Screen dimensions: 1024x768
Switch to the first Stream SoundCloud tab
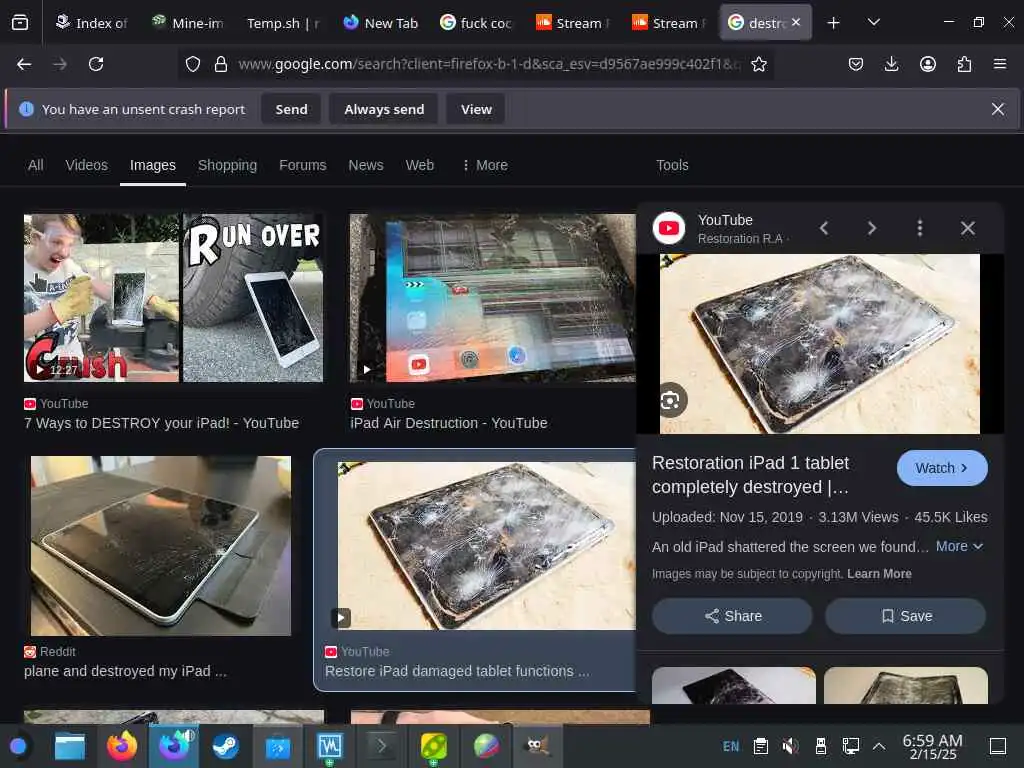point(572,23)
